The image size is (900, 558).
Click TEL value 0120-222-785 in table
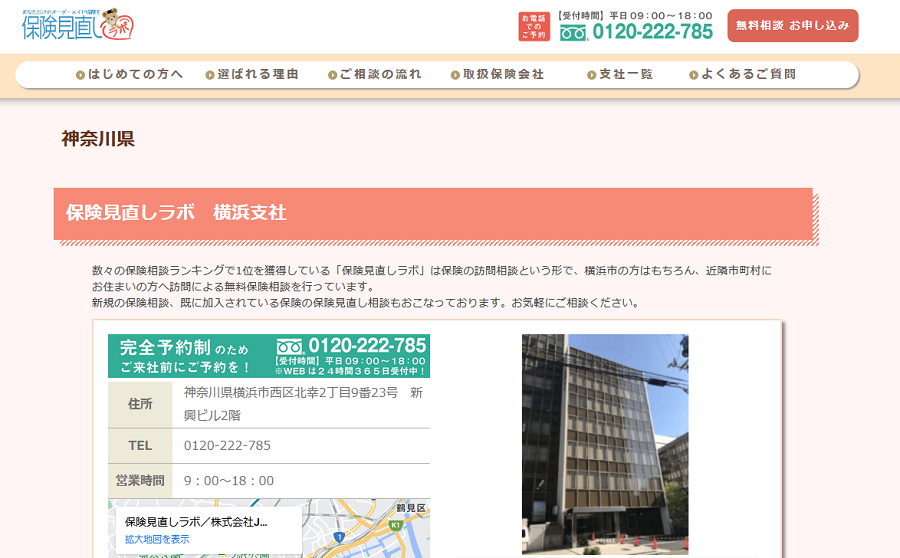[227, 445]
